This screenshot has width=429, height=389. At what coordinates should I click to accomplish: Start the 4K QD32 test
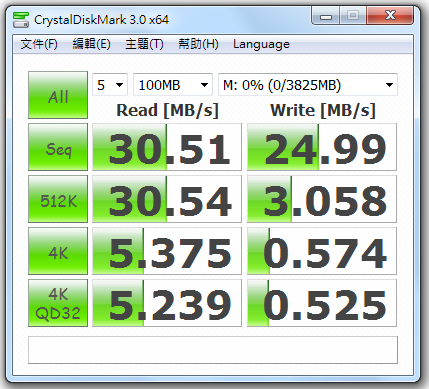(58, 303)
